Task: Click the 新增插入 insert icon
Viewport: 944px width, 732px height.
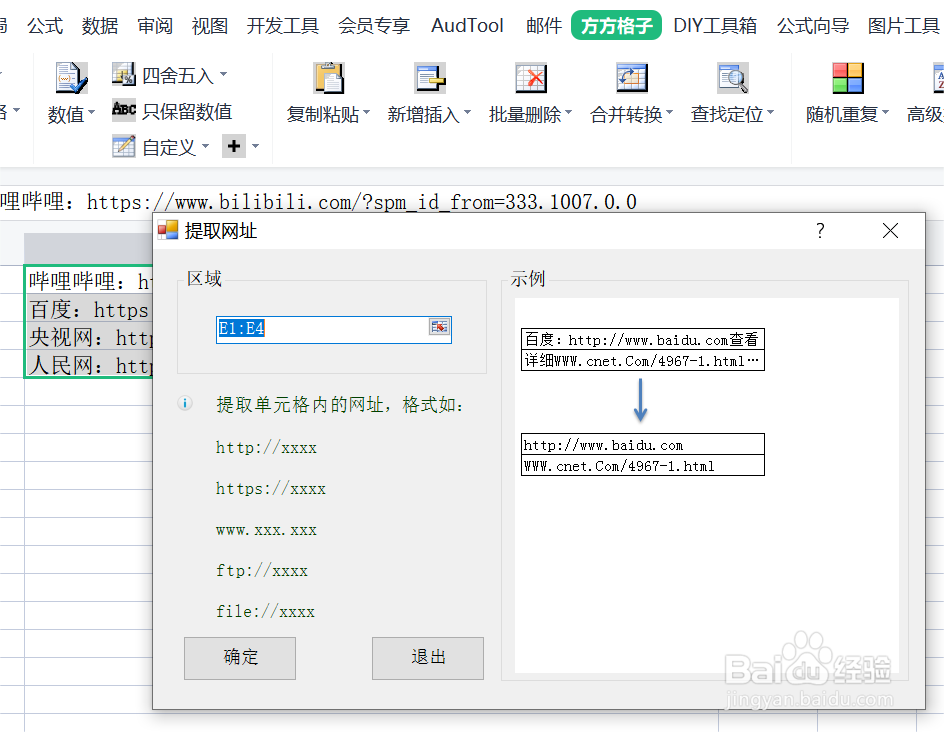Action: point(430,78)
